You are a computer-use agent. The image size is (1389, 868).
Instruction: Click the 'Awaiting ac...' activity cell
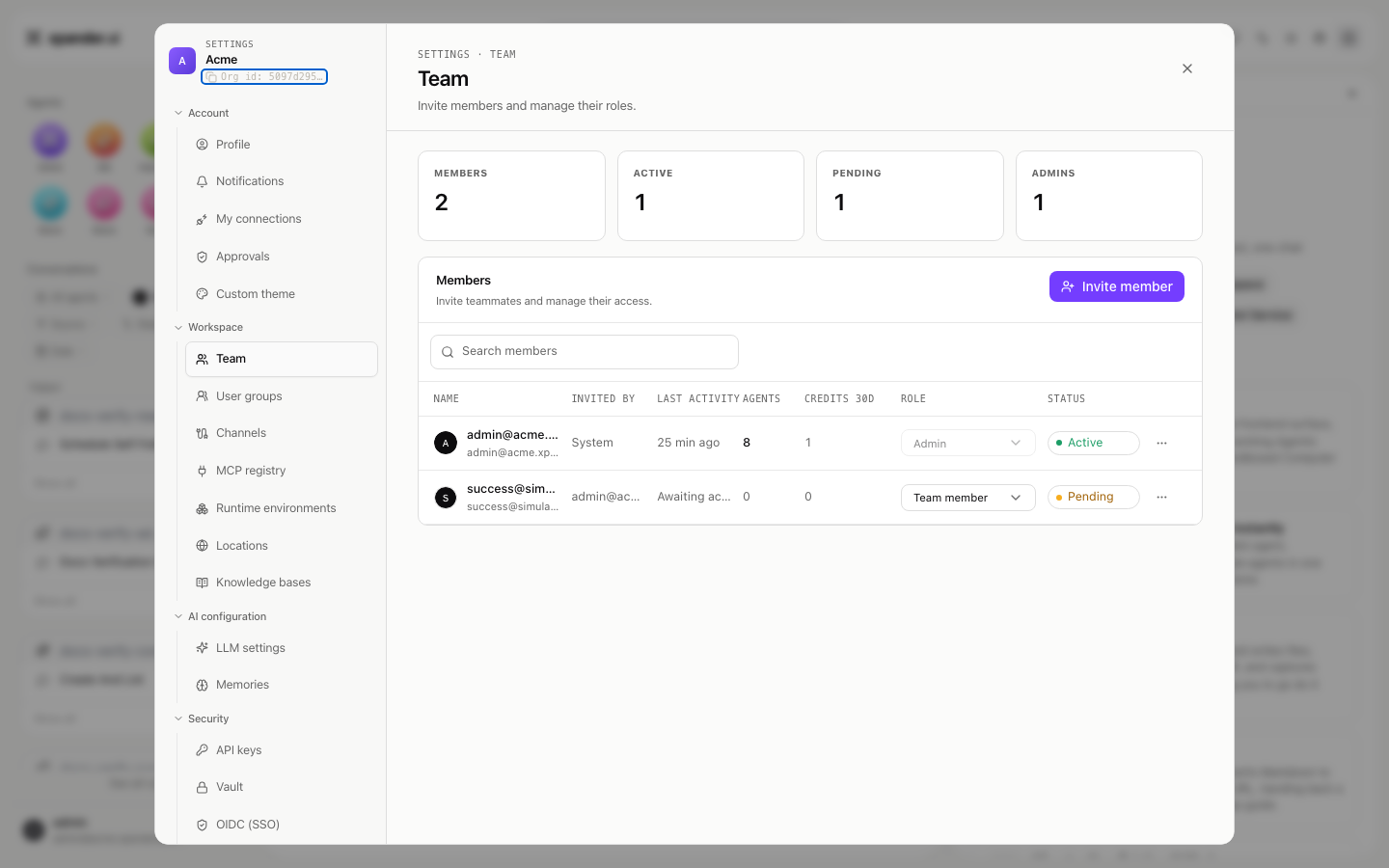point(694,497)
